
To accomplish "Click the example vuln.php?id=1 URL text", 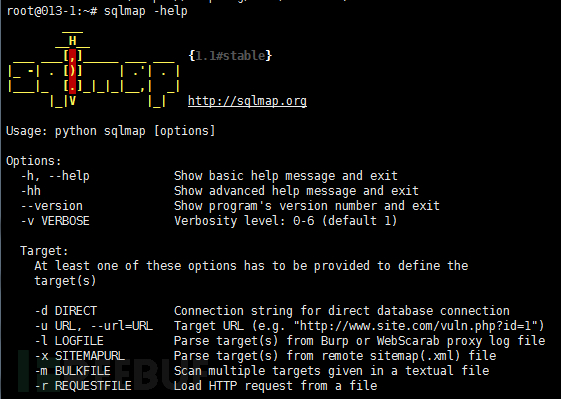I will (421, 326).
